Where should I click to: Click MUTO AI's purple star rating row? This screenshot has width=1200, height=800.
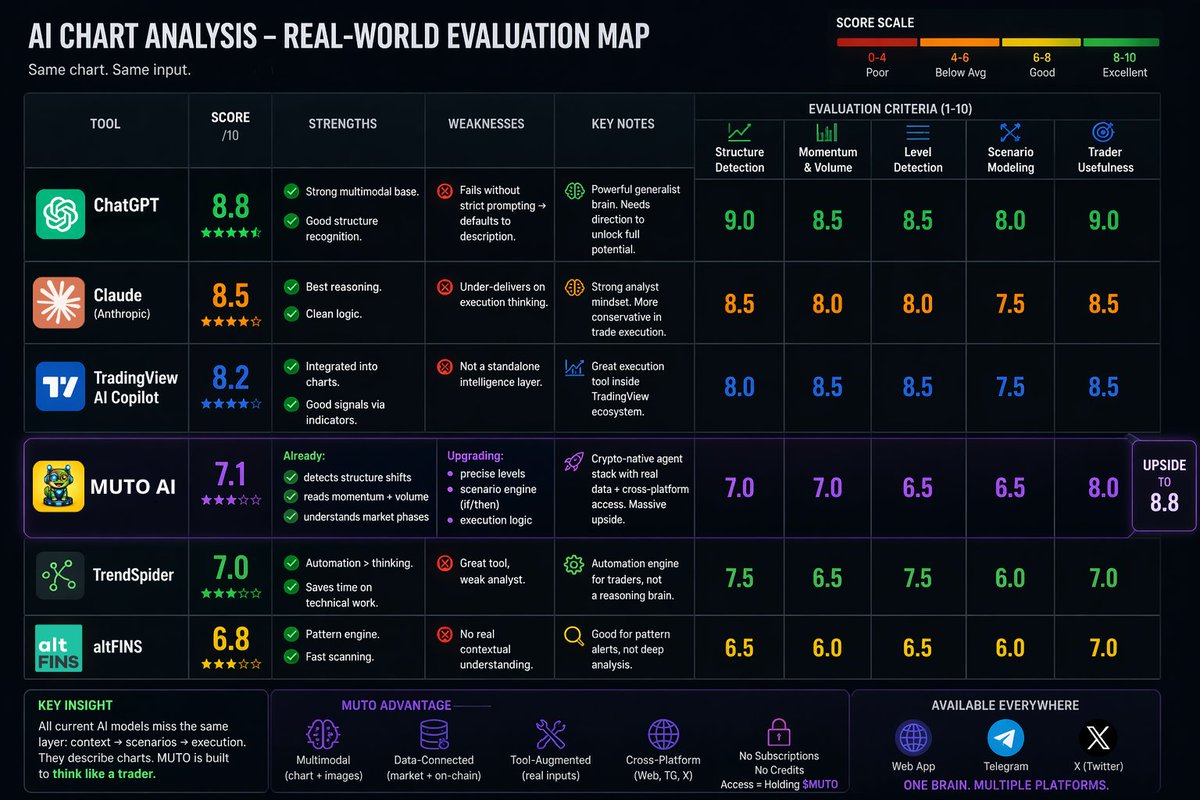pyautogui.click(x=230, y=499)
